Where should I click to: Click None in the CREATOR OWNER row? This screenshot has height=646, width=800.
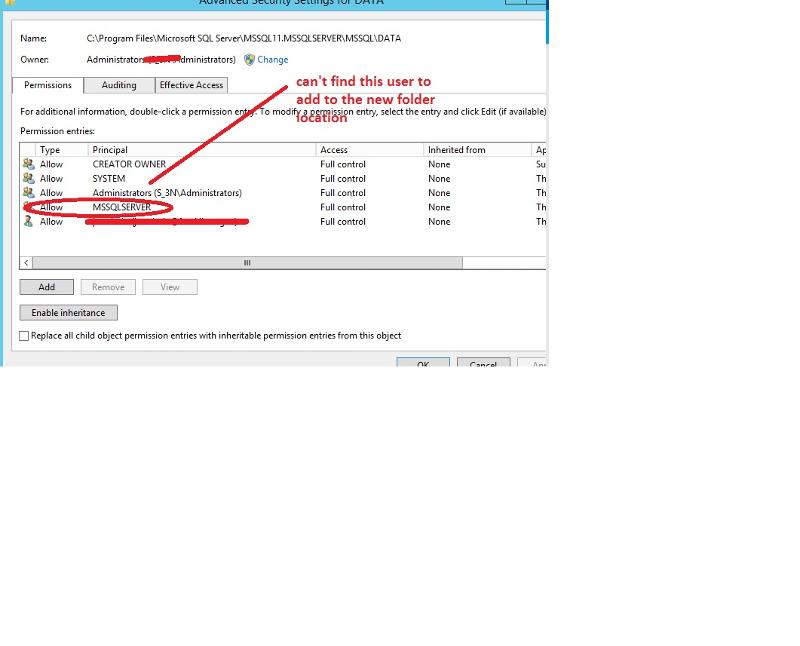pos(439,164)
